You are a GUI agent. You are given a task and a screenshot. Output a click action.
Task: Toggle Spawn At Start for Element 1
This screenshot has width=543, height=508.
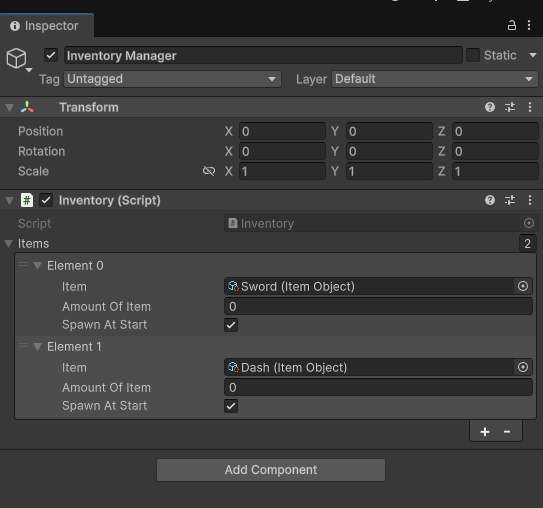231,406
